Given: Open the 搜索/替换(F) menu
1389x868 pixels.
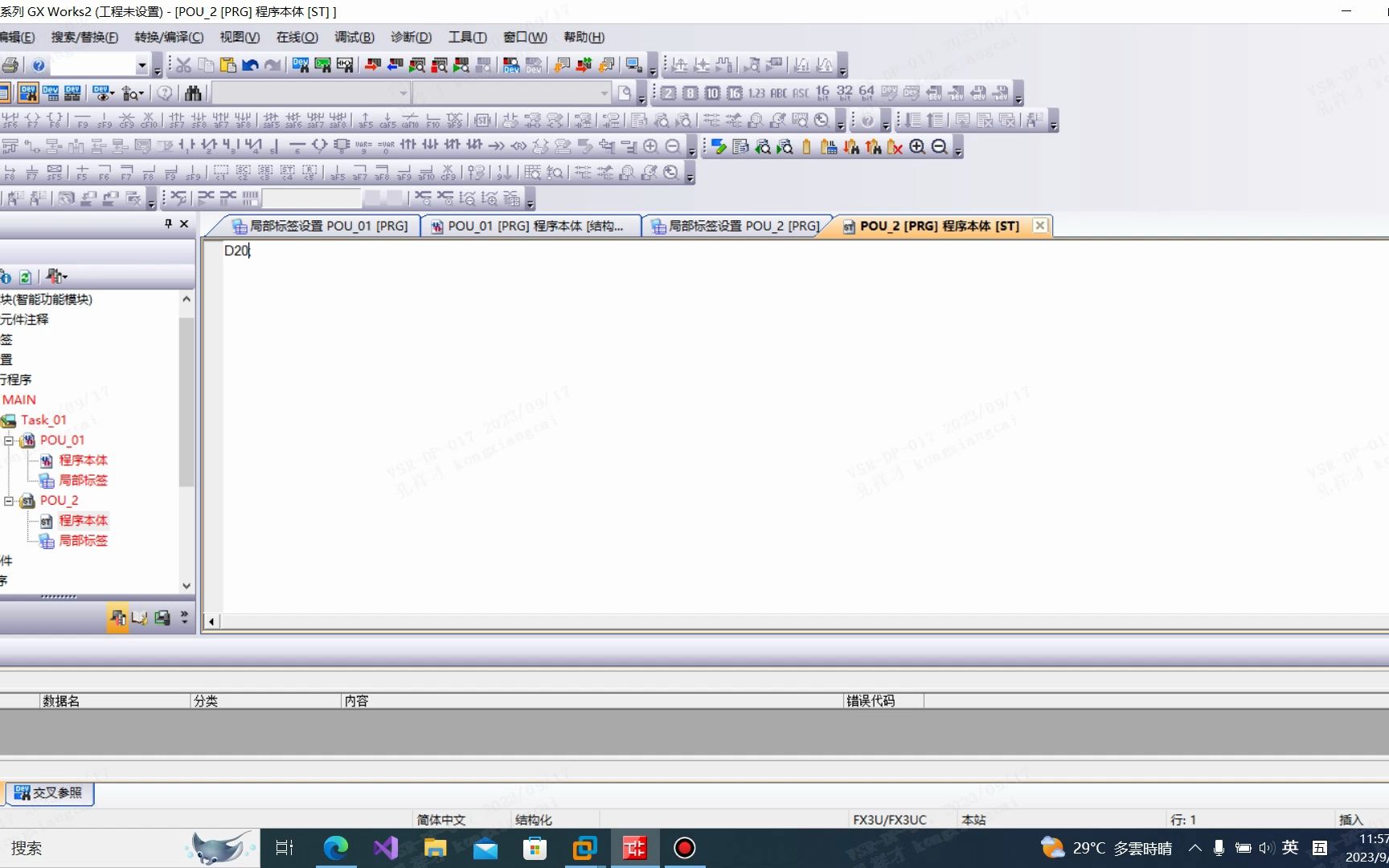Looking at the screenshot, I should (84, 37).
